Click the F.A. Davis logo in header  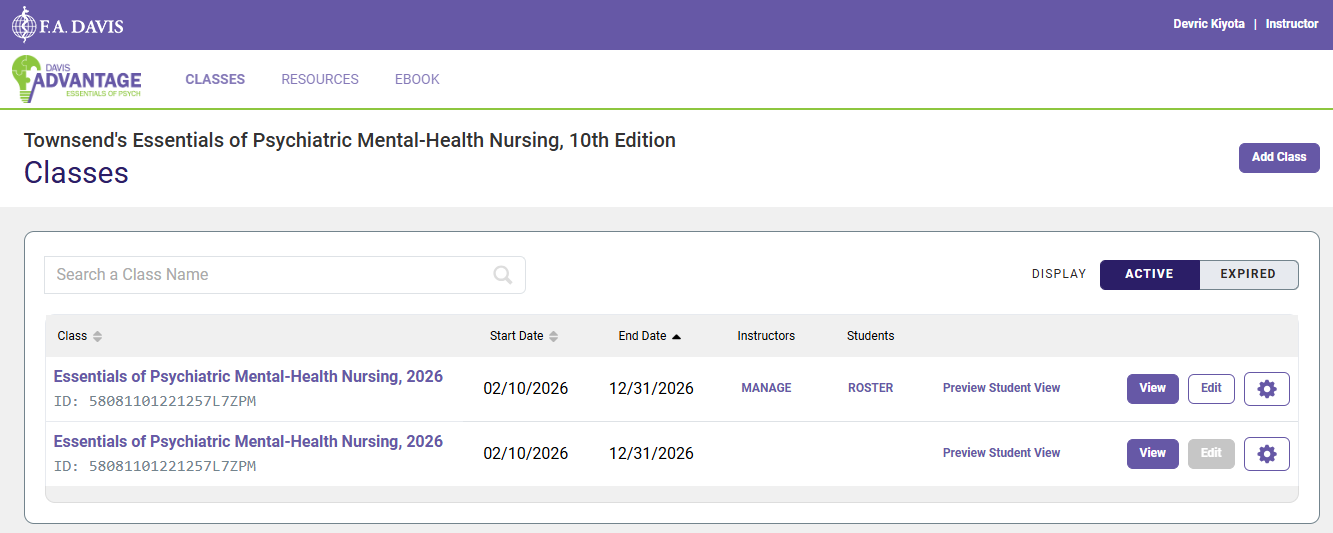click(67, 24)
